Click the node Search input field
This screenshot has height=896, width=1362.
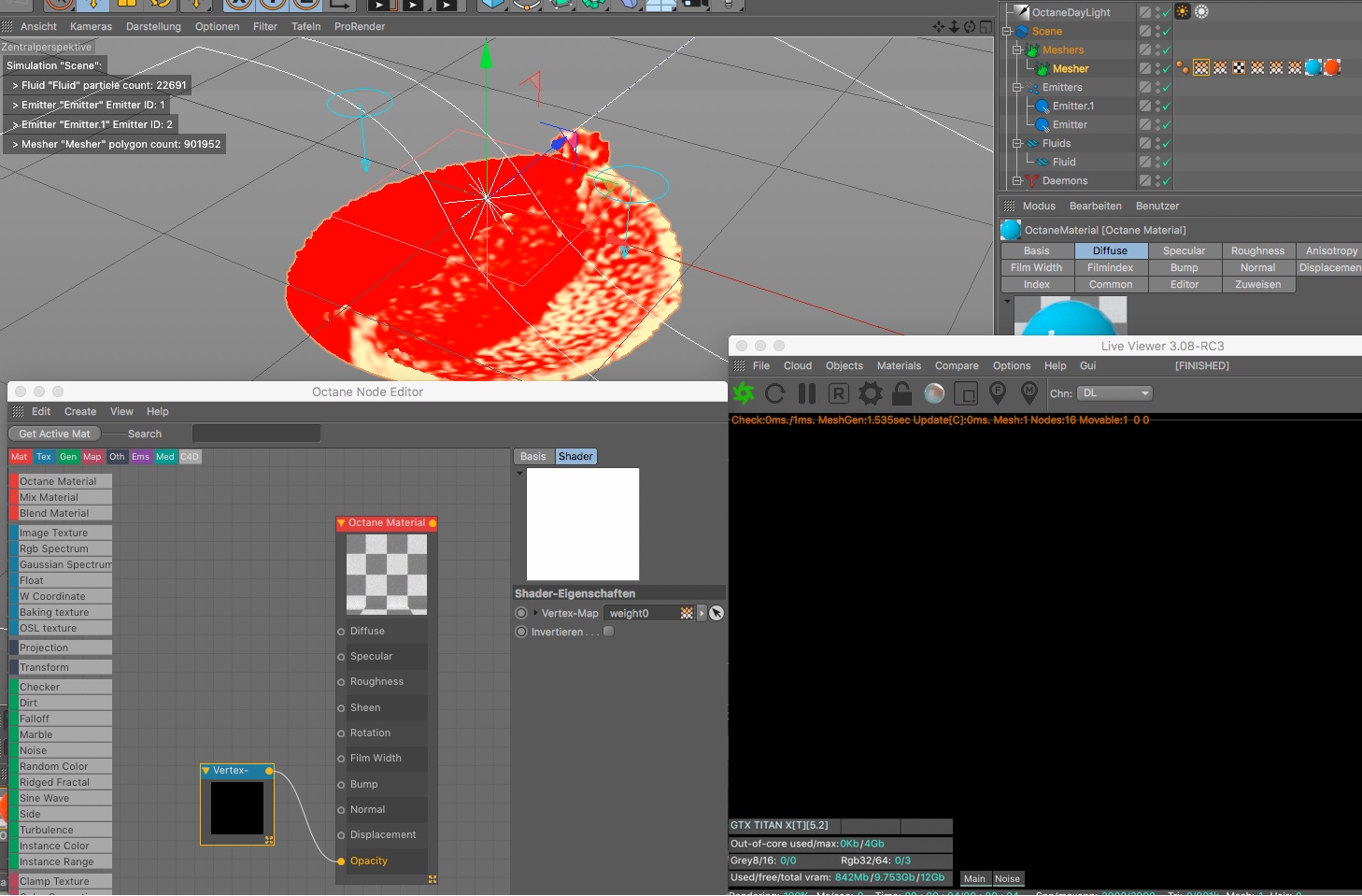pyautogui.click(x=256, y=434)
